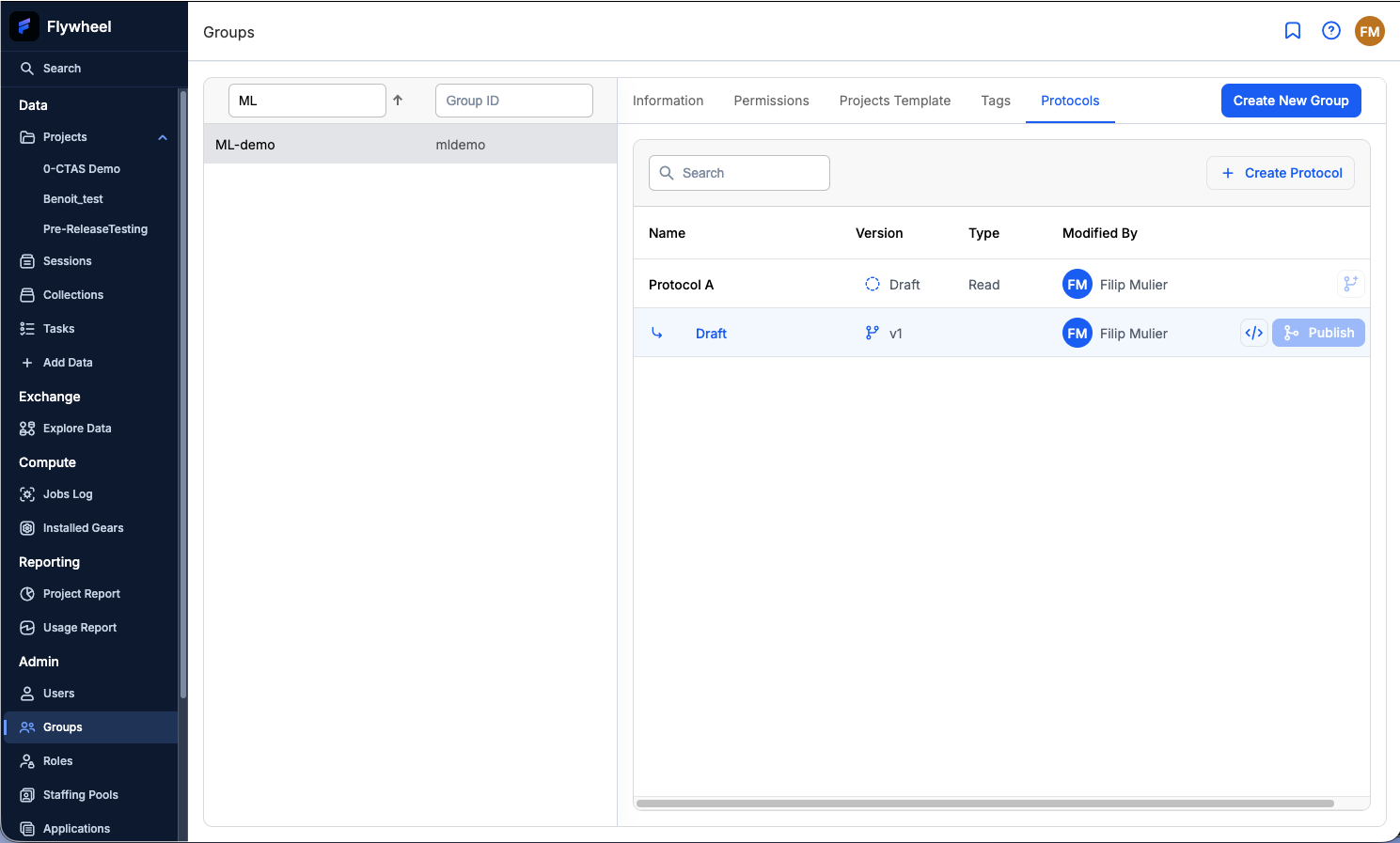Open the FM avatar menu
Screen dimensions: 1400x843
(1369, 30)
